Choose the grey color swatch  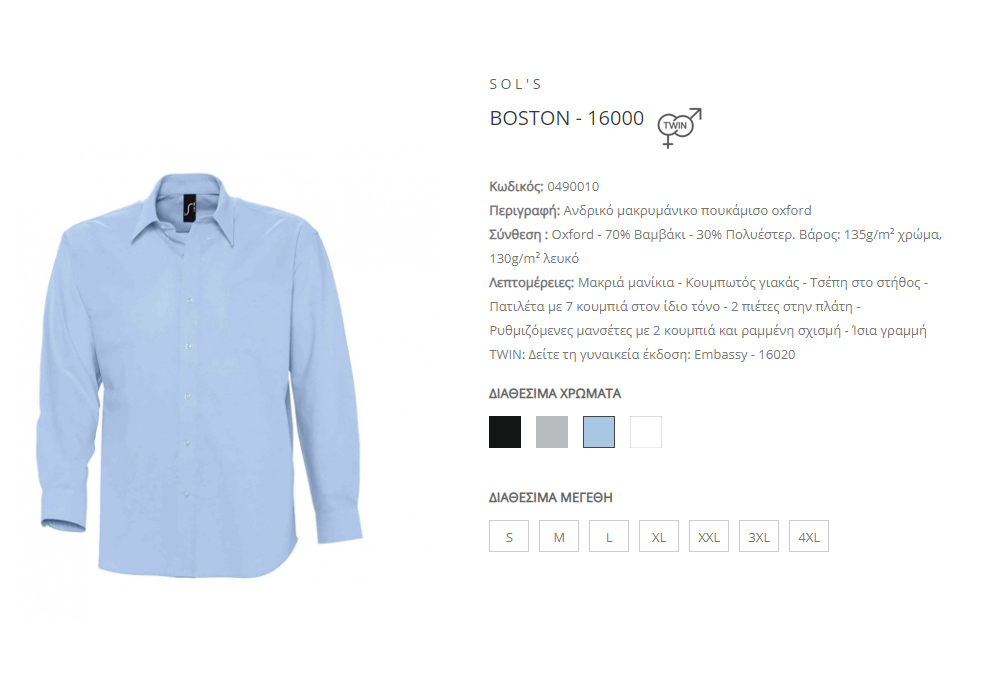coord(552,432)
